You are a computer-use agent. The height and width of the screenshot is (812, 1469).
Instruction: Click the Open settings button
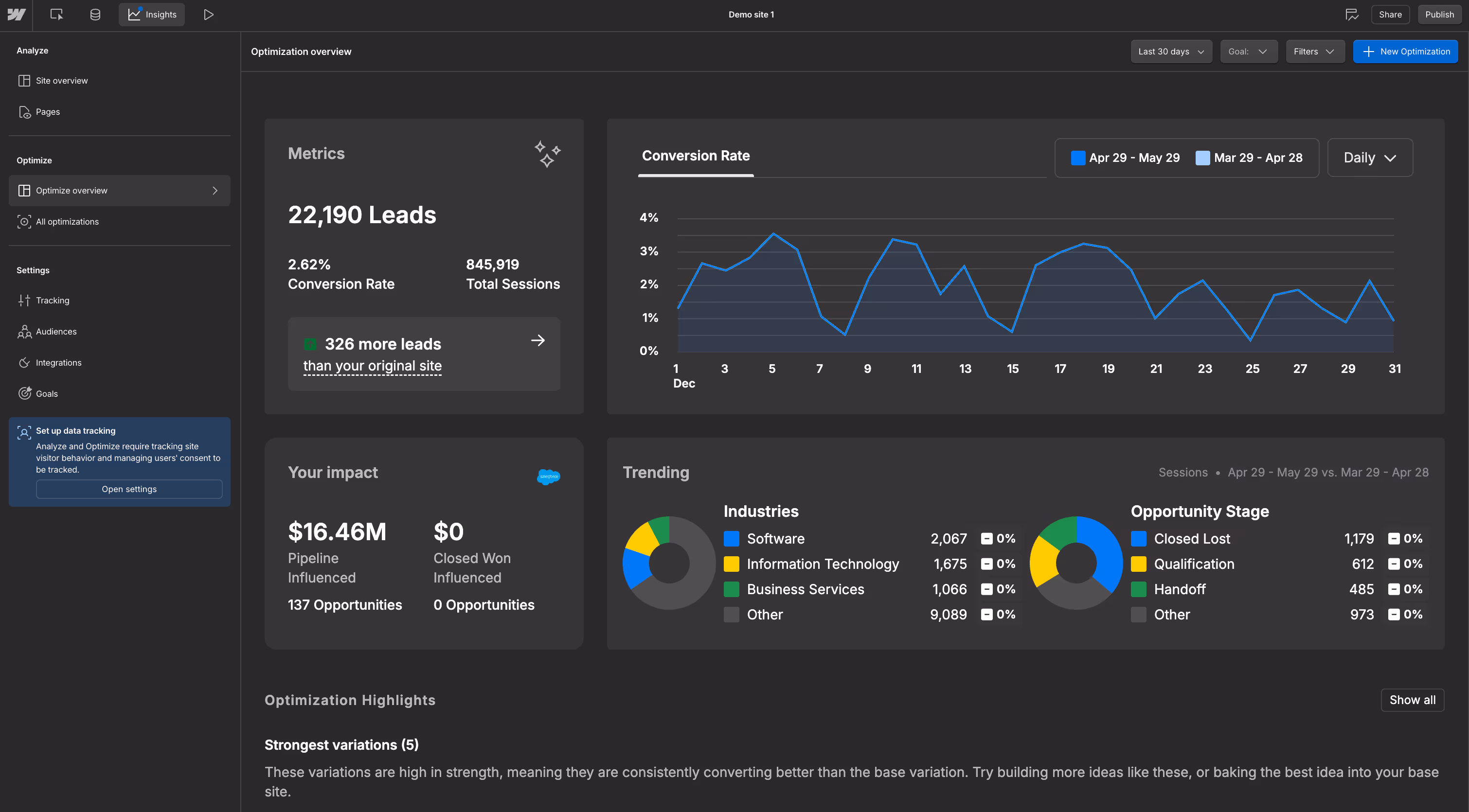pos(129,489)
